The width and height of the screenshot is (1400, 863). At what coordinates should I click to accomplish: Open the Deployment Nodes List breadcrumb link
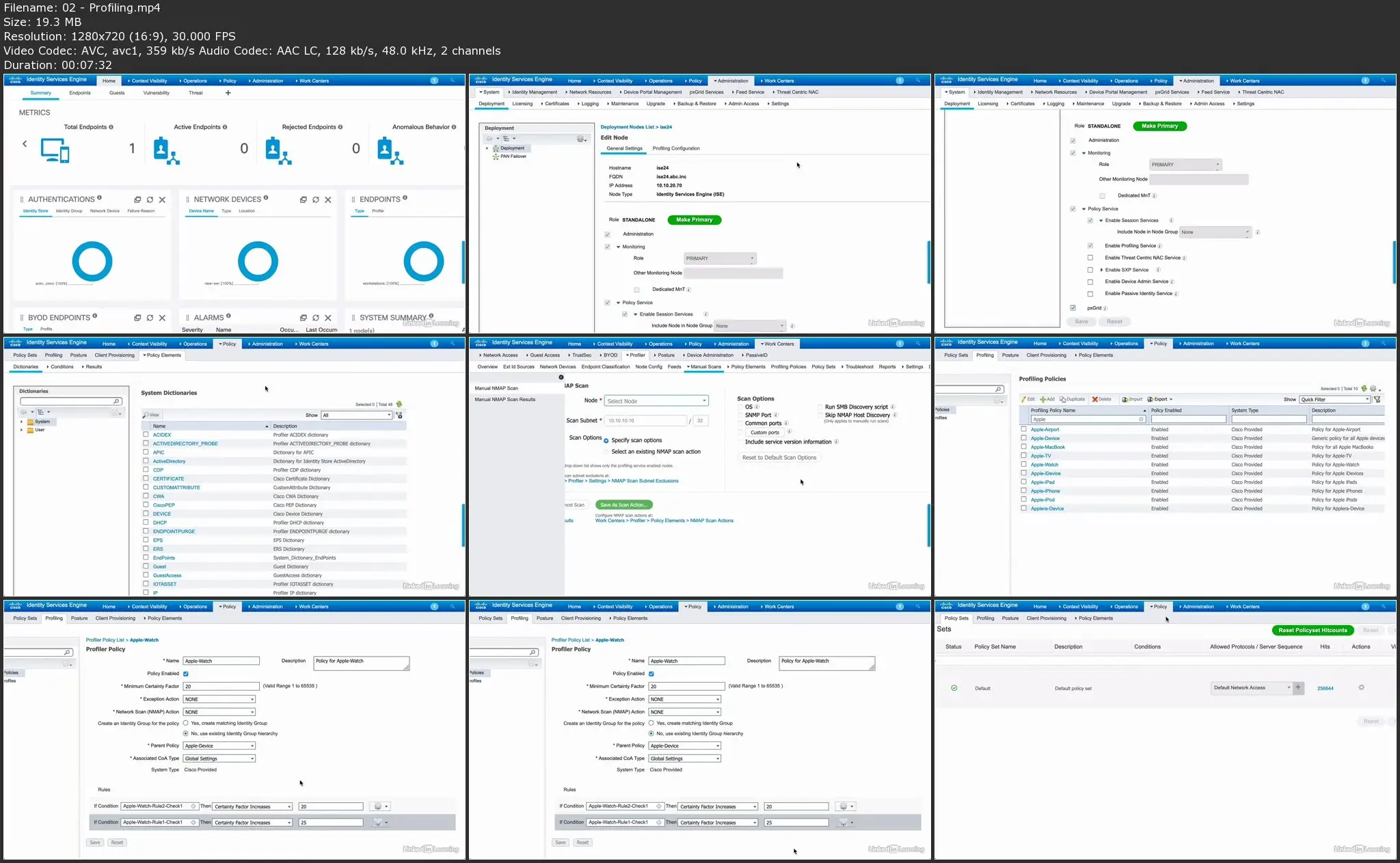click(628, 127)
